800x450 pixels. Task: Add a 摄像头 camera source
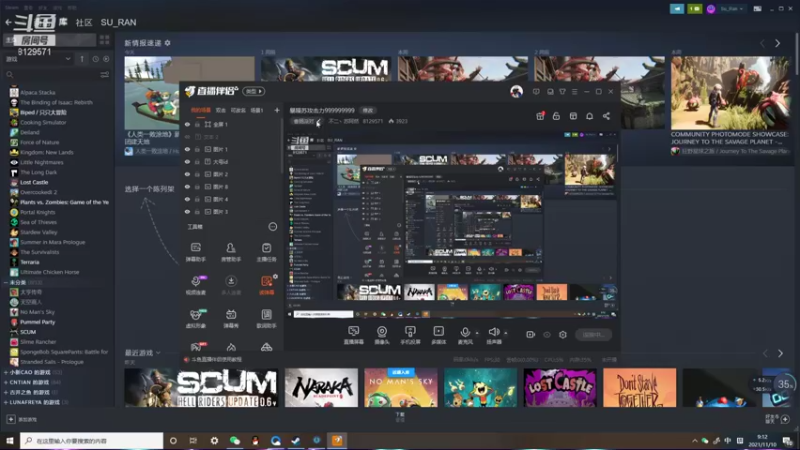382,335
